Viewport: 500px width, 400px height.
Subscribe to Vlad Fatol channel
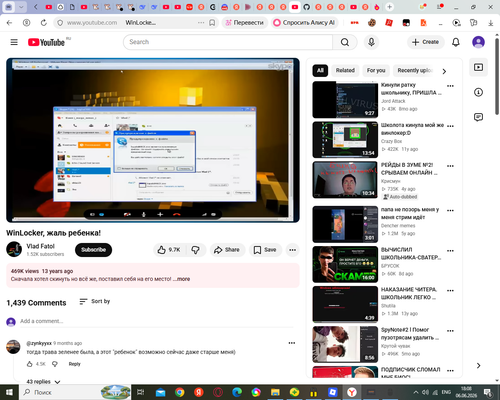93,250
